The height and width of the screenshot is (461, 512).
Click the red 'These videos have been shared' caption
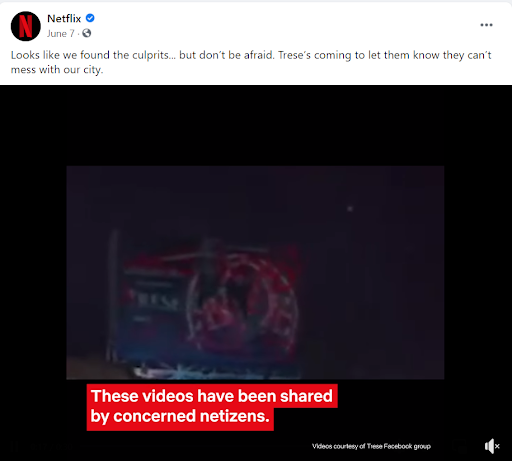[212, 407]
